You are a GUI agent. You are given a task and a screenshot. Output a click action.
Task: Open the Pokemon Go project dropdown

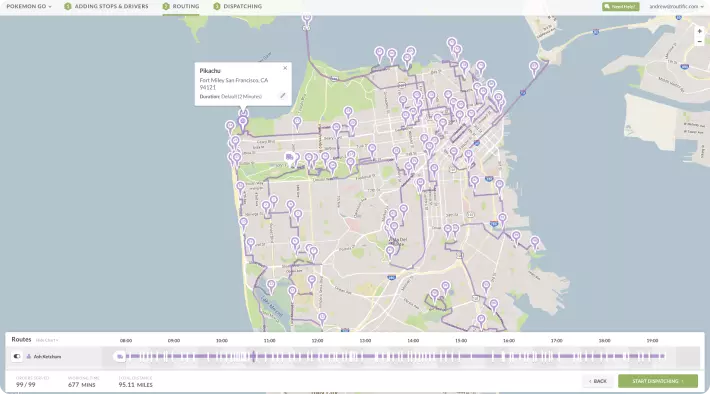(29, 6)
